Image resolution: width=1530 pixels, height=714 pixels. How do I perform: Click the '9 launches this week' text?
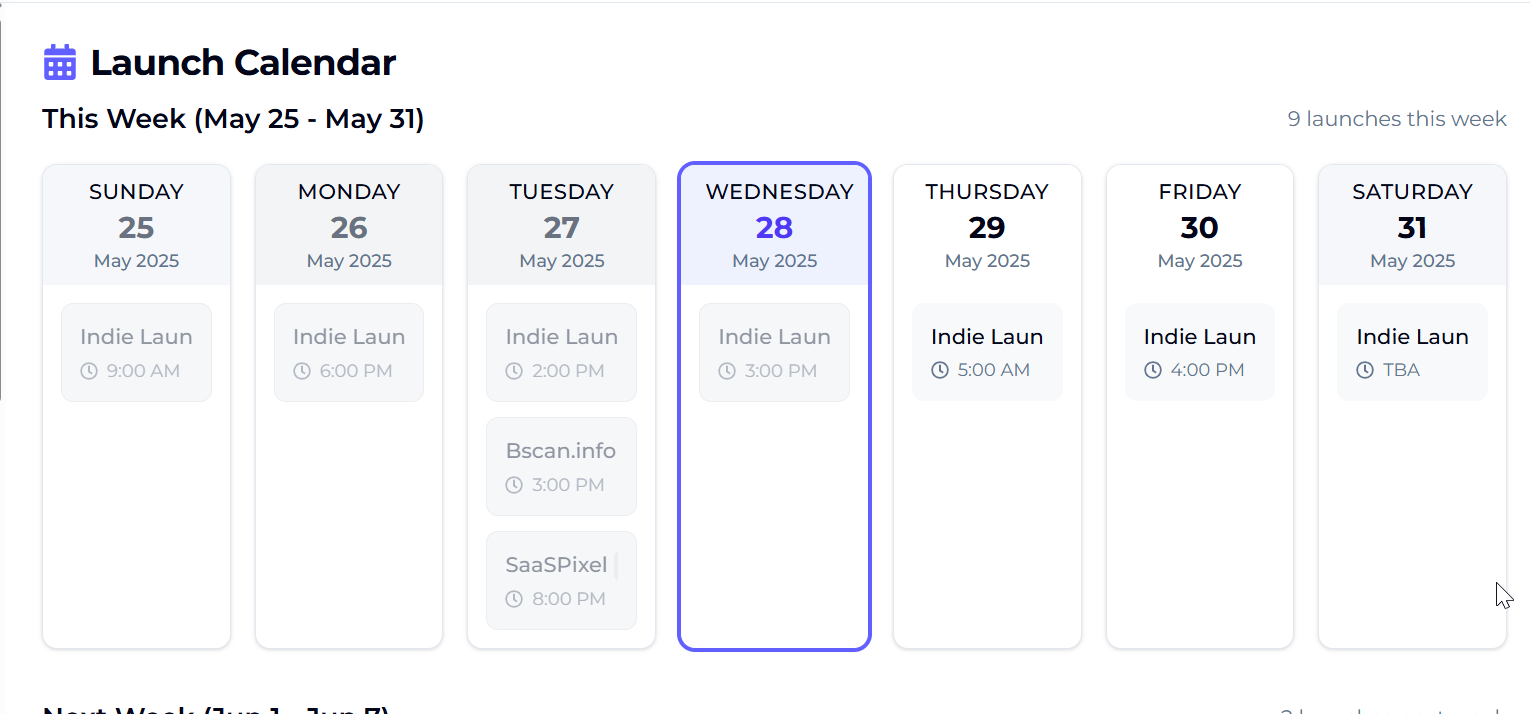point(1396,119)
